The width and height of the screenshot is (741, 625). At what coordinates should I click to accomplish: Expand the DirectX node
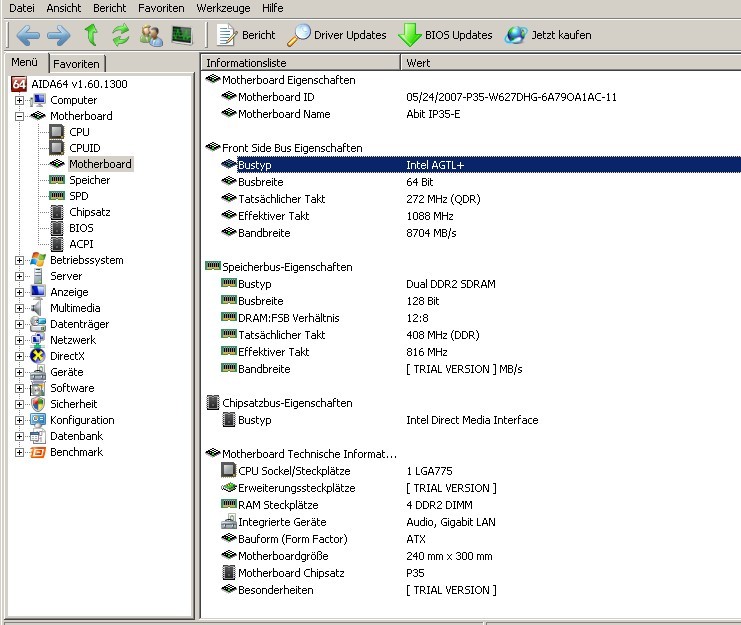tap(19, 356)
